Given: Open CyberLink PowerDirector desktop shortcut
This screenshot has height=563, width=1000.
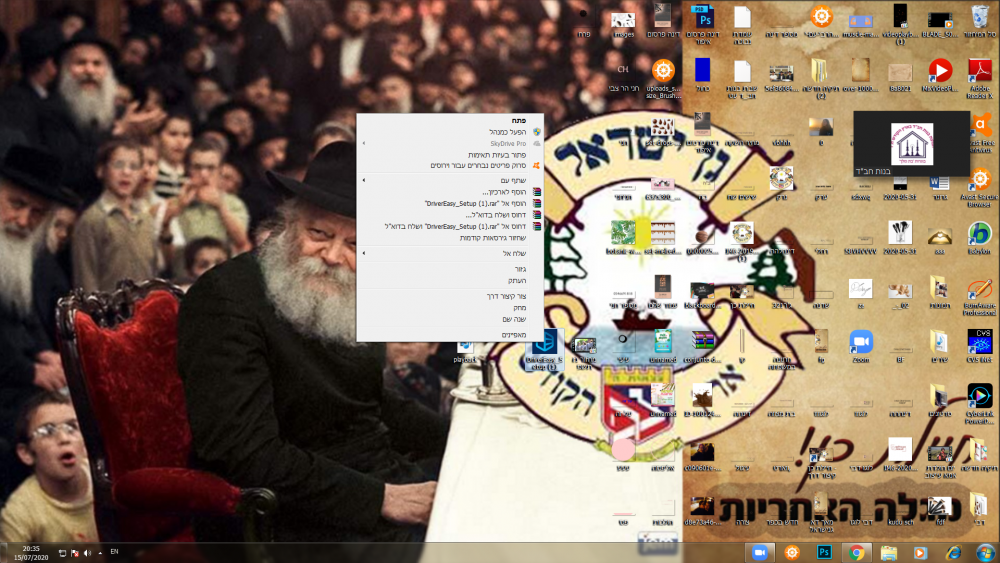Looking at the screenshot, I should pyautogui.click(x=979, y=397).
